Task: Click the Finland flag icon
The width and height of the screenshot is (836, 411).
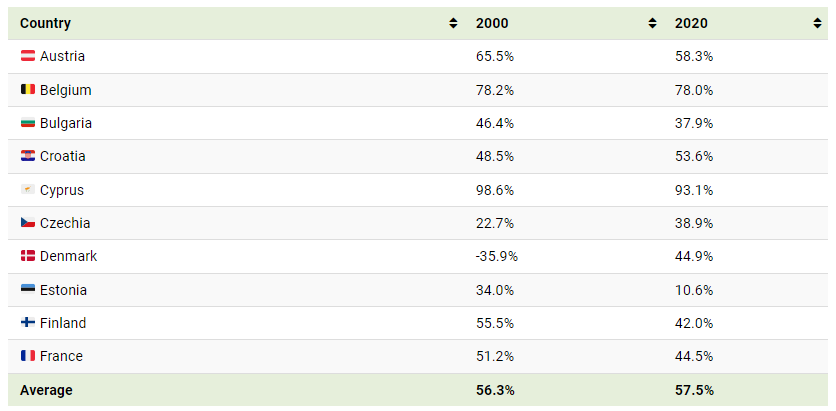Action: [28, 323]
